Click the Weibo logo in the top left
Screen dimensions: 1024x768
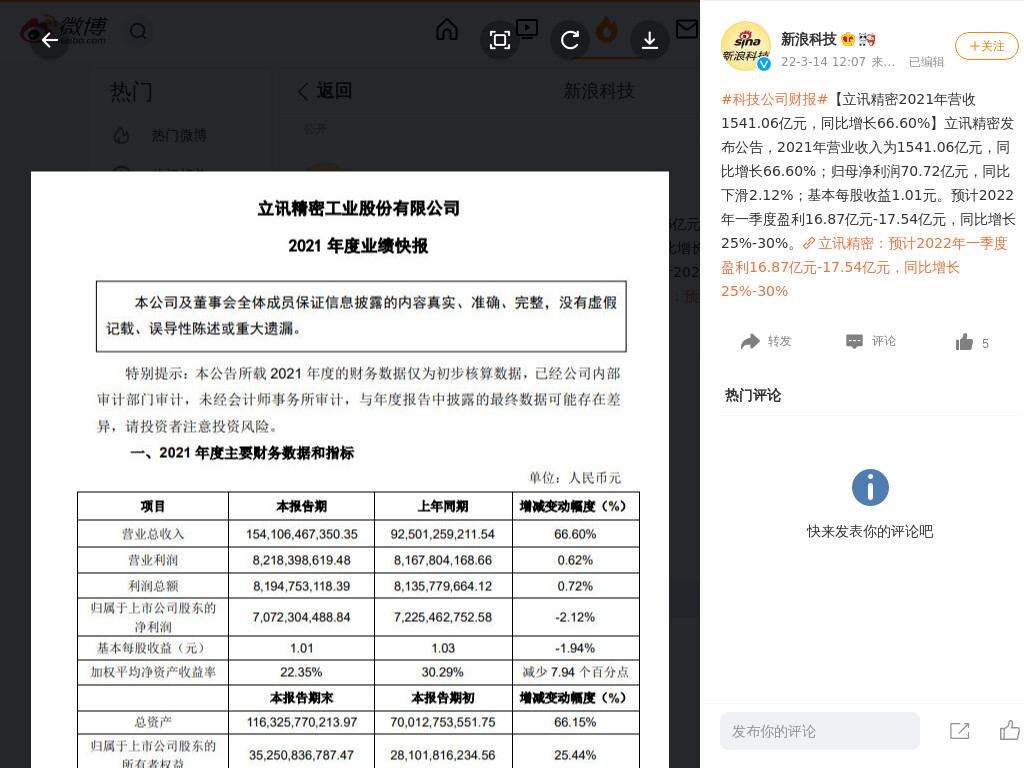63,31
